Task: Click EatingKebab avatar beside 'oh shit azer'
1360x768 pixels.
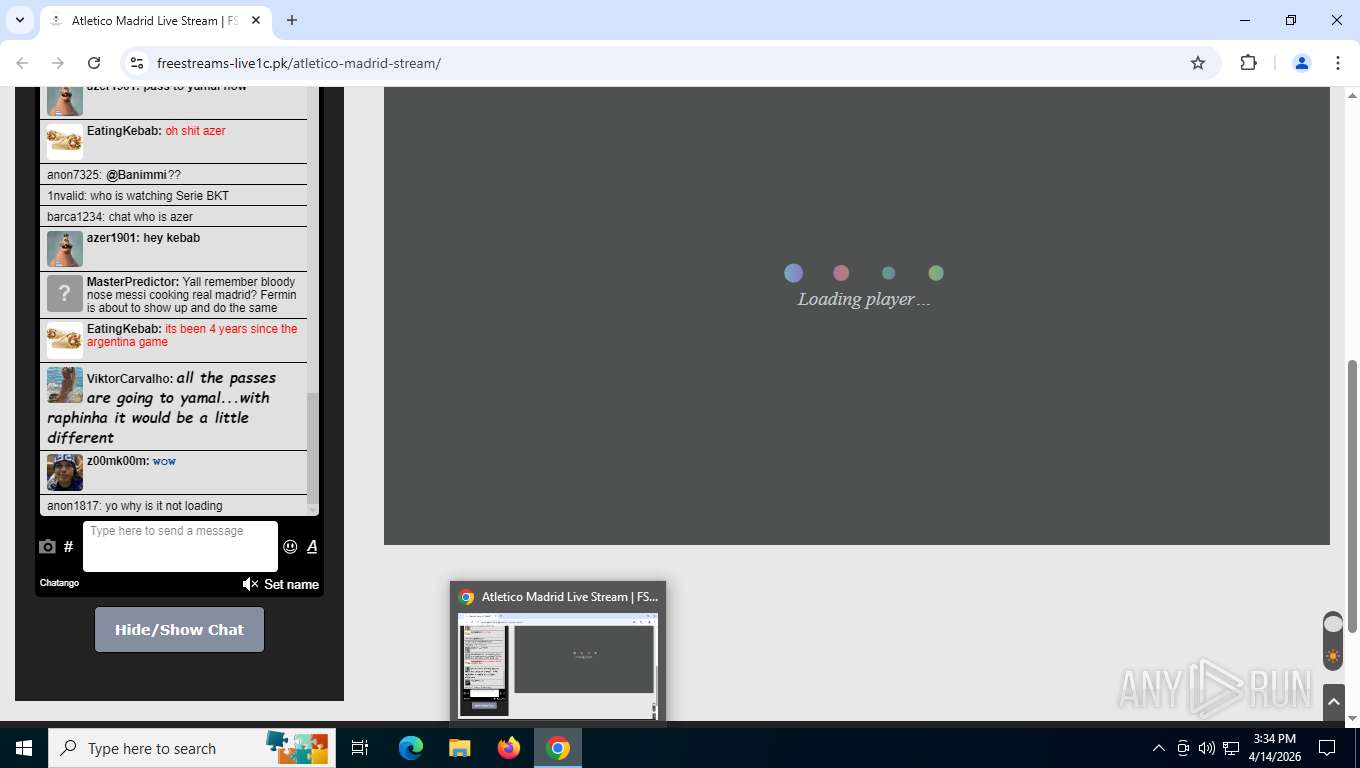Action: pyautogui.click(x=65, y=142)
